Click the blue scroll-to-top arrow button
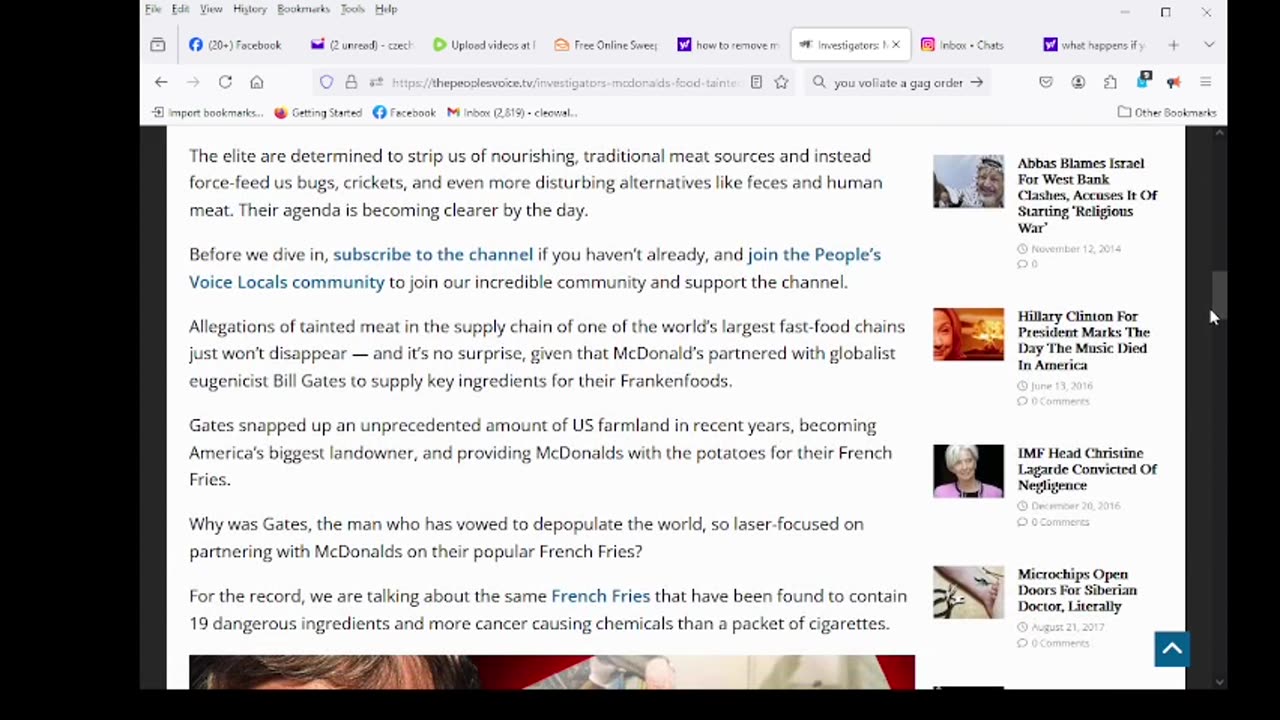Screen dimensions: 1280x720 click(1172, 649)
